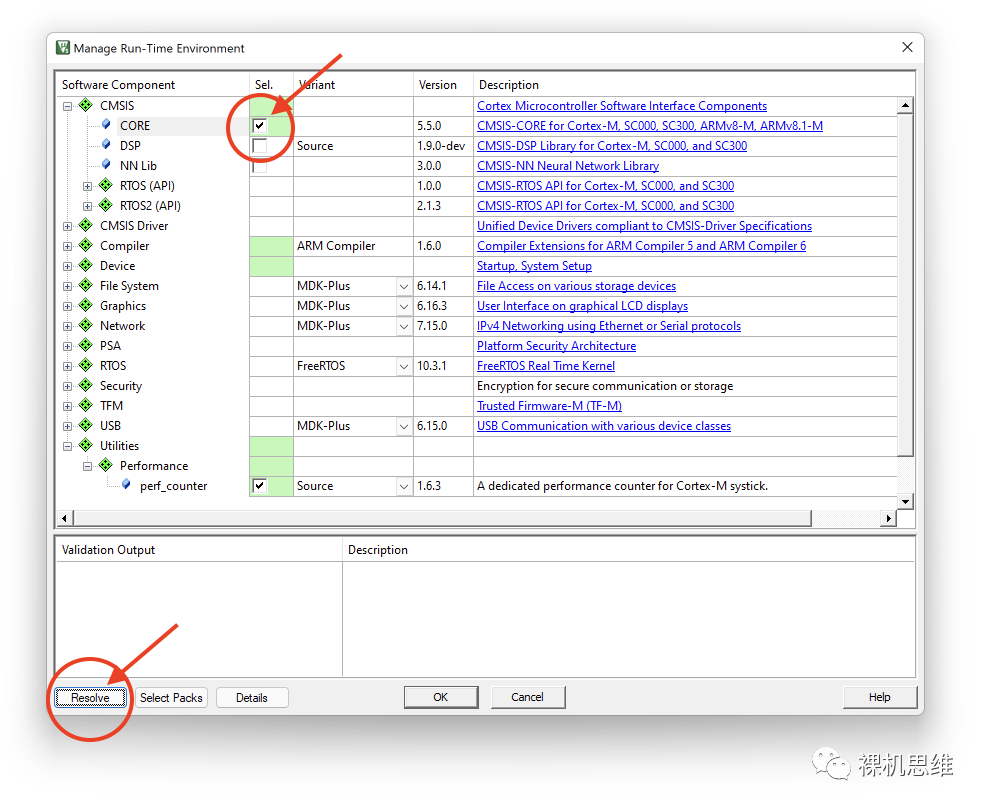Collapse the Performance tree node
This screenshot has width=985, height=808.
pos(87,466)
